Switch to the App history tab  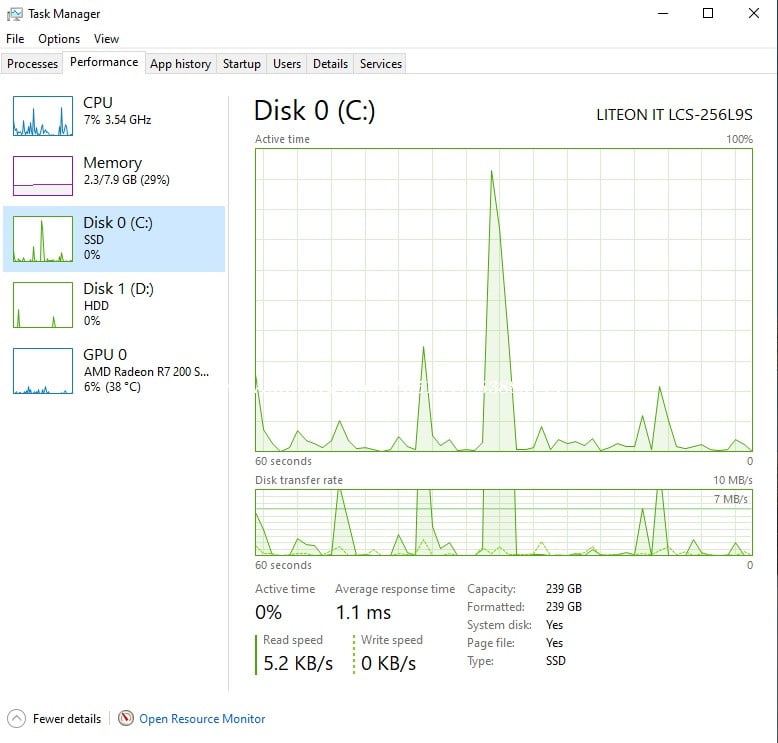[180, 64]
